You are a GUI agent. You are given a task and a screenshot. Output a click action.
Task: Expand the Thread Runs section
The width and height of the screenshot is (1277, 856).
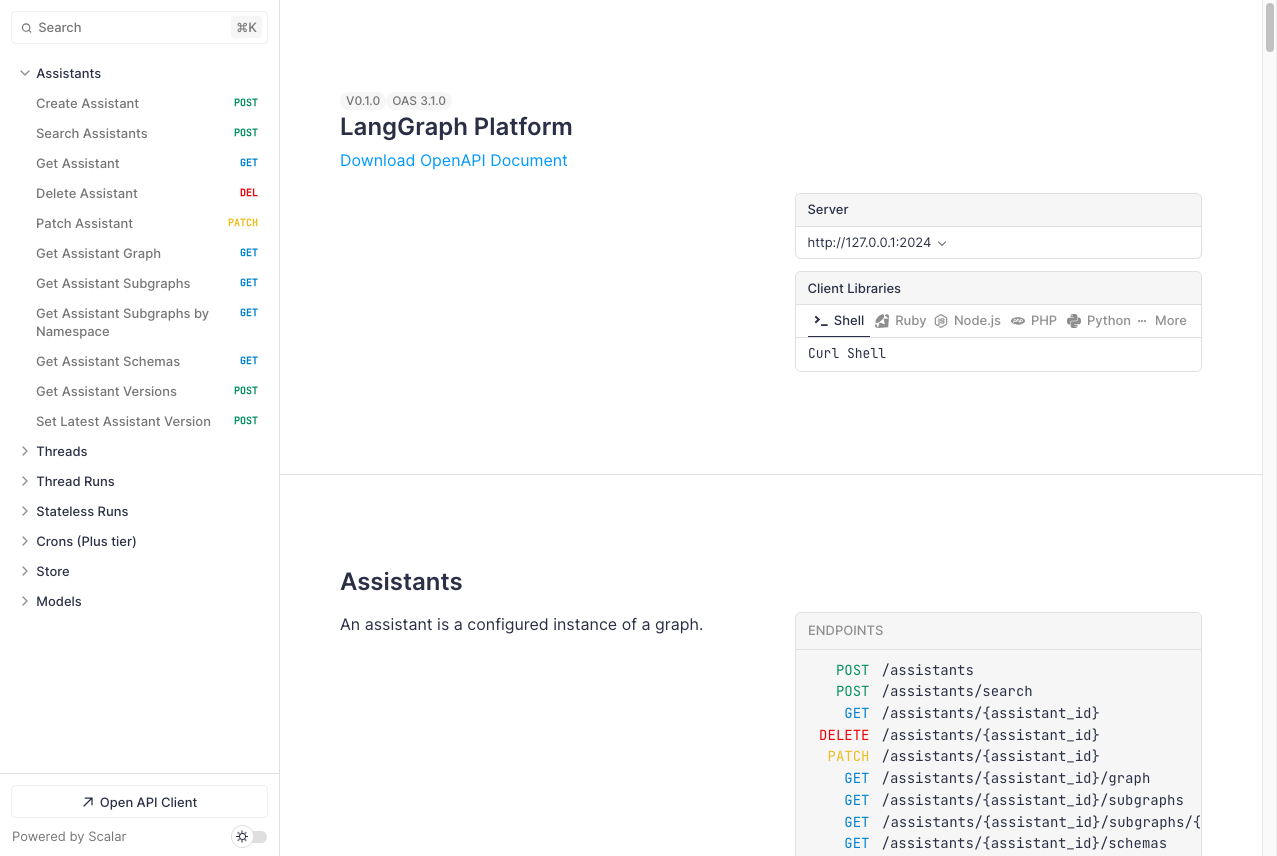click(x=25, y=481)
